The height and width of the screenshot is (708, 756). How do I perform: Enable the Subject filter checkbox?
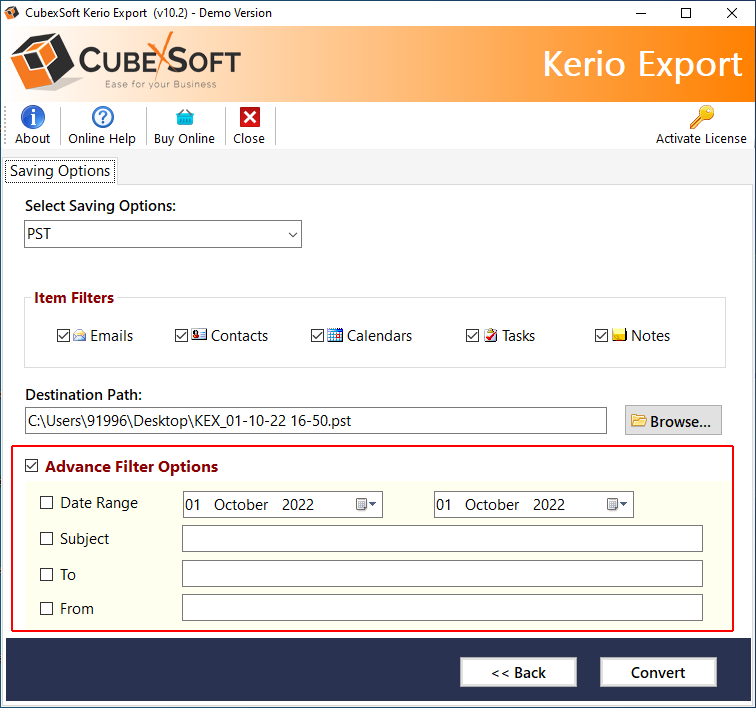pyautogui.click(x=46, y=538)
